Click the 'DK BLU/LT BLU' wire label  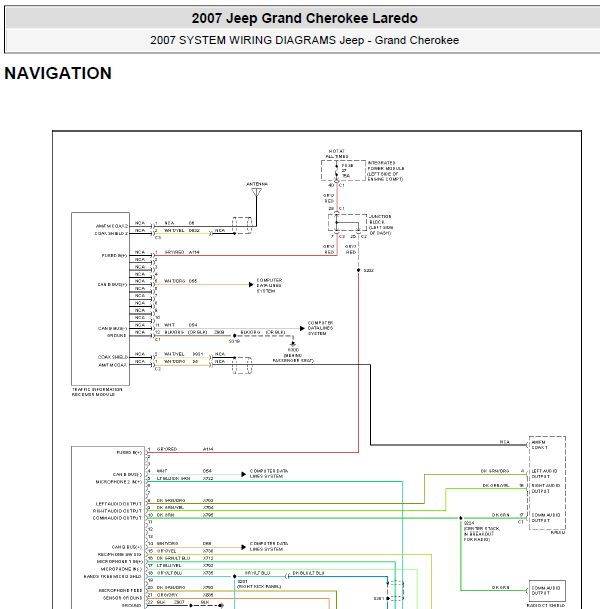pyautogui.click(x=308, y=573)
